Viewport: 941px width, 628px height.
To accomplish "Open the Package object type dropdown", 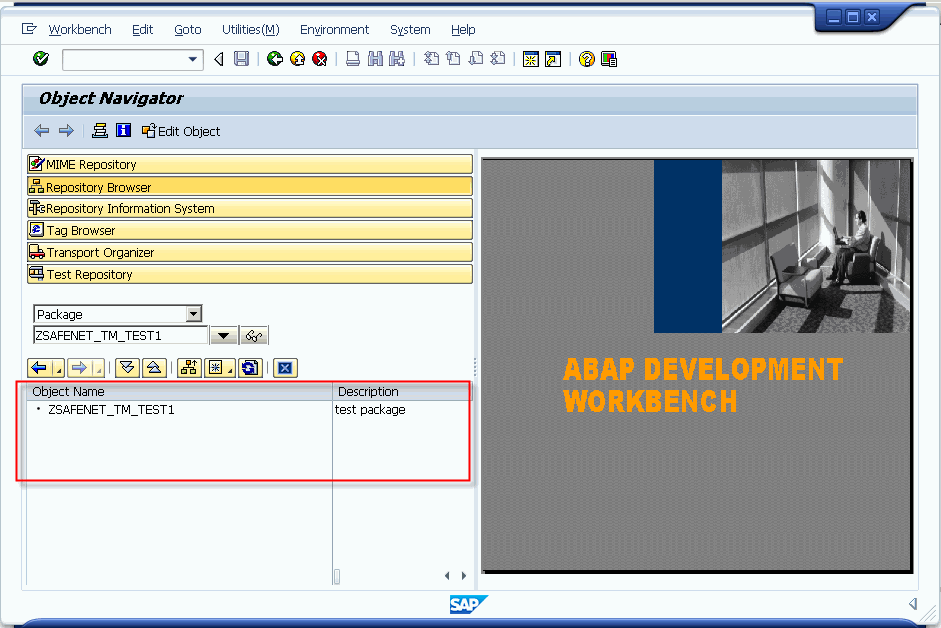I will tap(193, 314).
